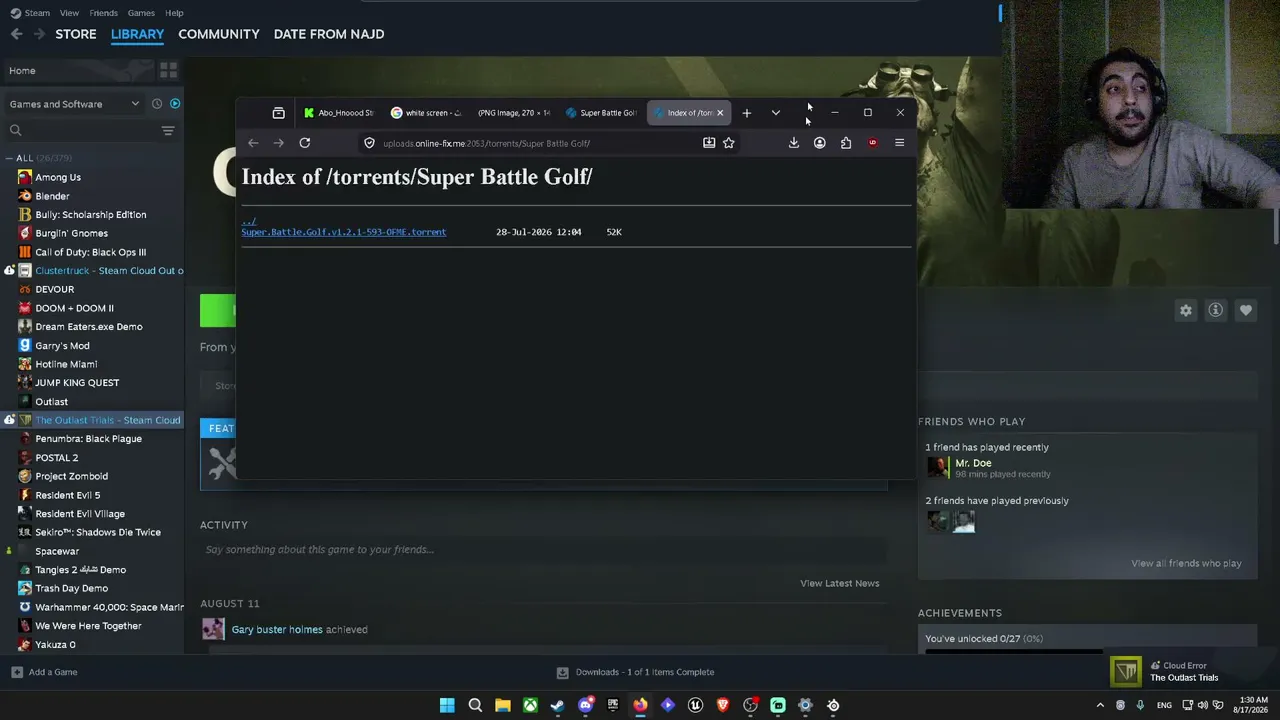
Task: Open the Friends menu in Steam
Action: pos(103,13)
